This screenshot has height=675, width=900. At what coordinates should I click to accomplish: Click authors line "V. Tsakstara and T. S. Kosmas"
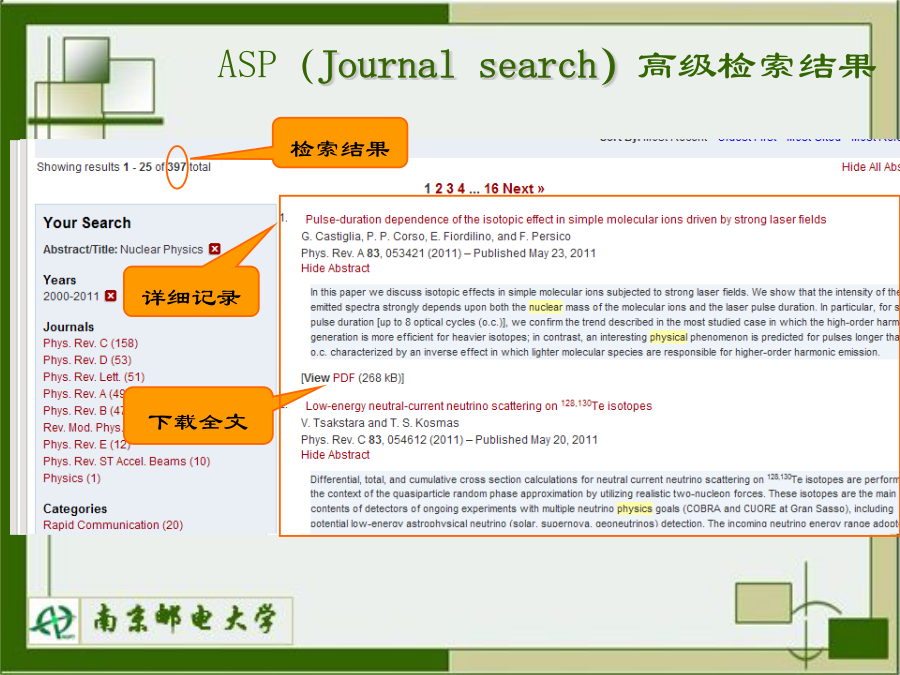(380, 423)
